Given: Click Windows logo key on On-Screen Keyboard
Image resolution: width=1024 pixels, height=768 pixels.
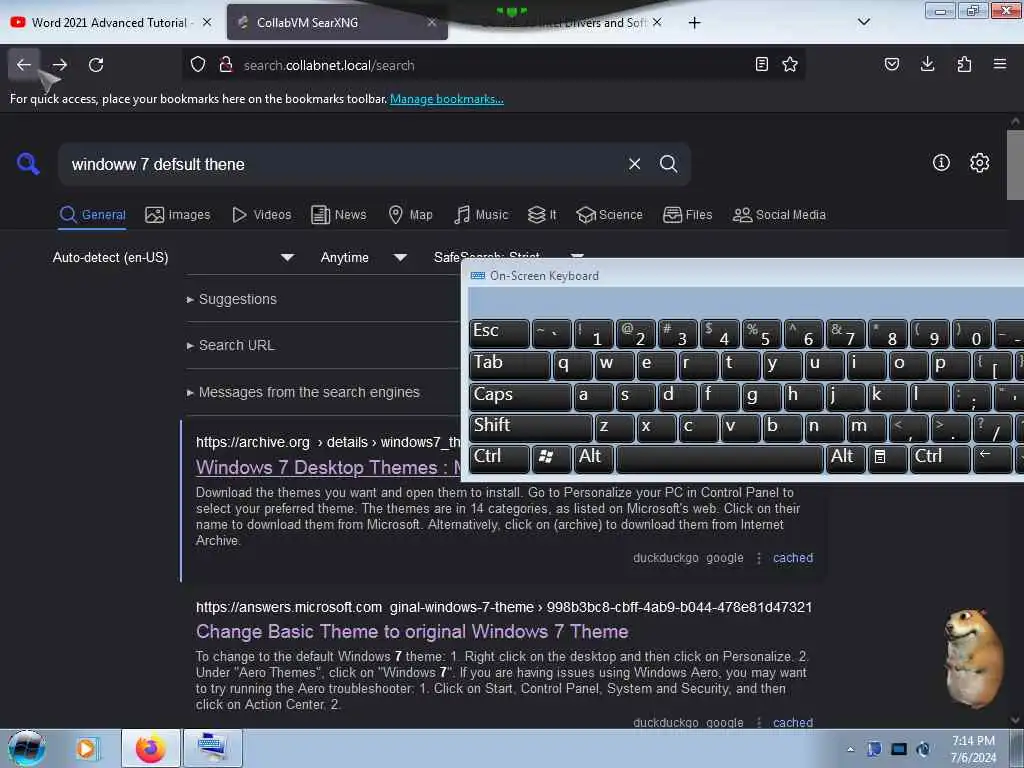Looking at the screenshot, I should pos(552,458).
